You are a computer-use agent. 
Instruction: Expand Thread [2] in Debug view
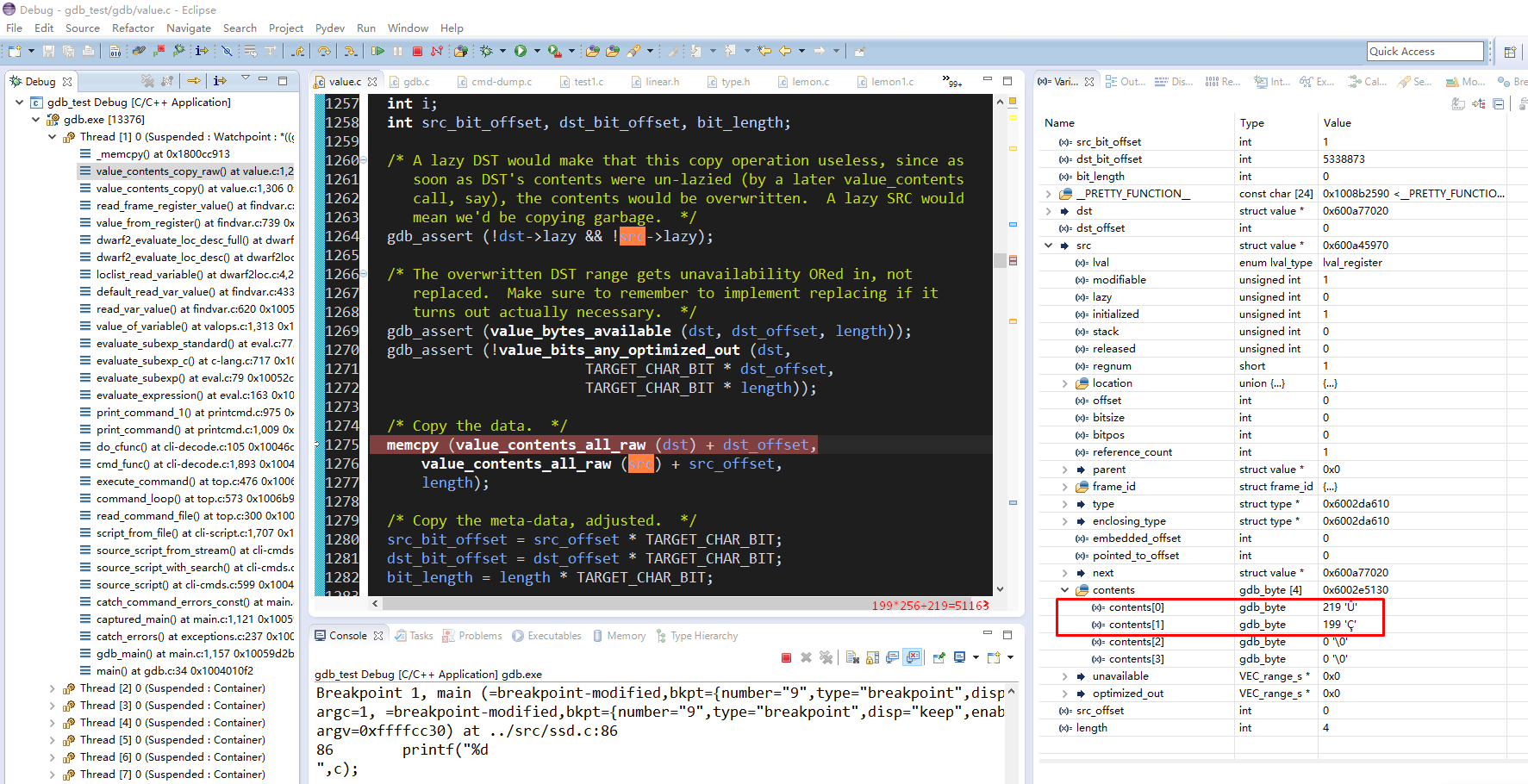click(52, 688)
